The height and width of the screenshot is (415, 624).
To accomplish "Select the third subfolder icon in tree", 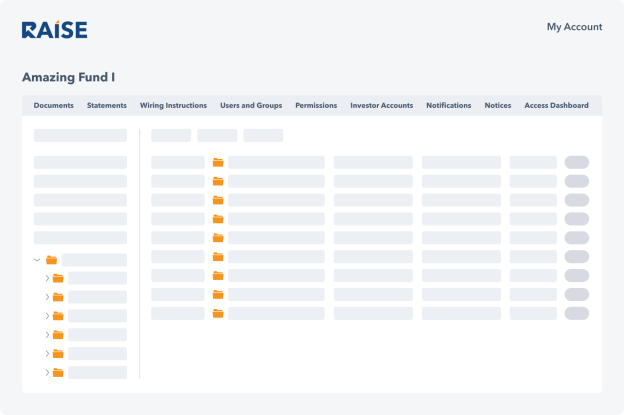I will [58, 316].
